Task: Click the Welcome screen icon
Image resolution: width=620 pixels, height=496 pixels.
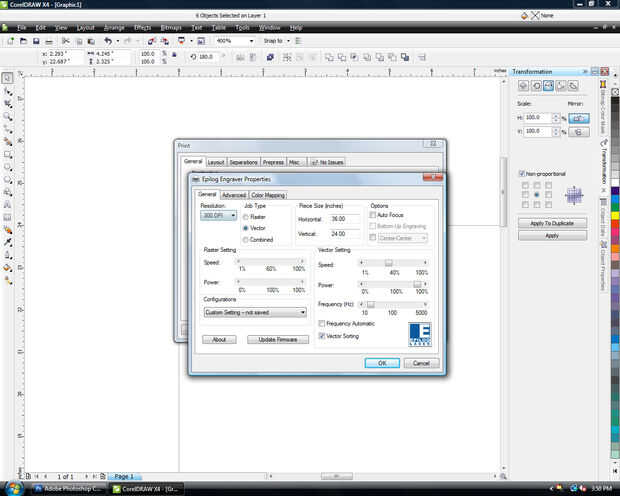Action: [201, 41]
